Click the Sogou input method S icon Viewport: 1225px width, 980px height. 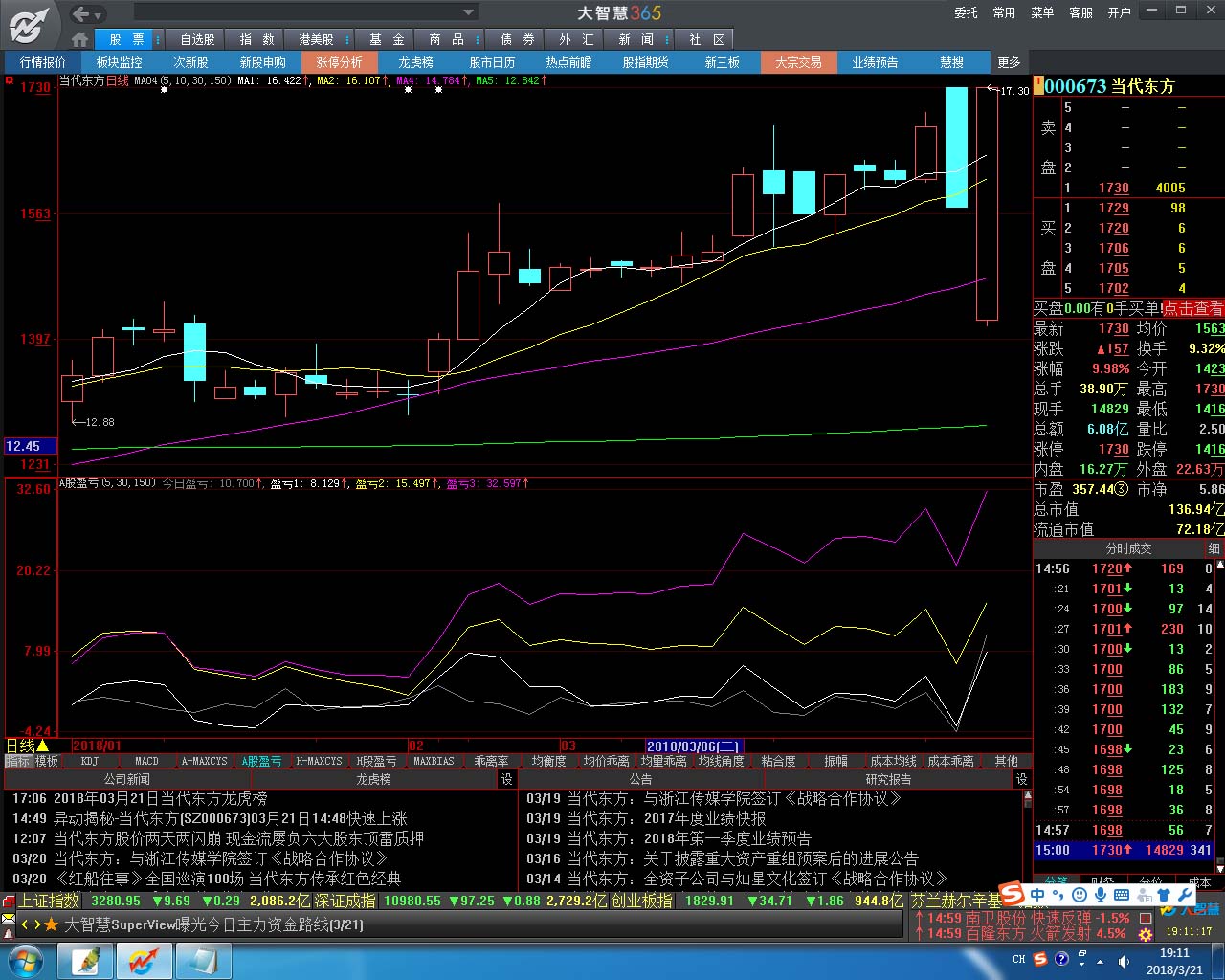click(x=1012, y=895)
